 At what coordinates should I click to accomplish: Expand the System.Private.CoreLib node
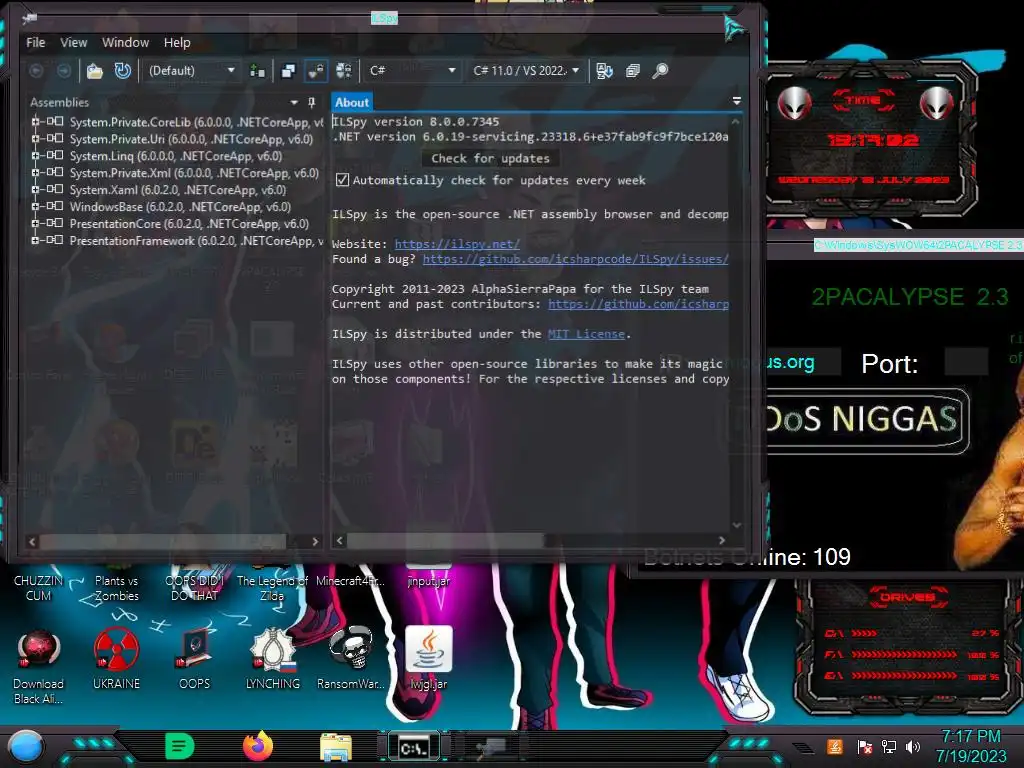(x=35, y=121)
